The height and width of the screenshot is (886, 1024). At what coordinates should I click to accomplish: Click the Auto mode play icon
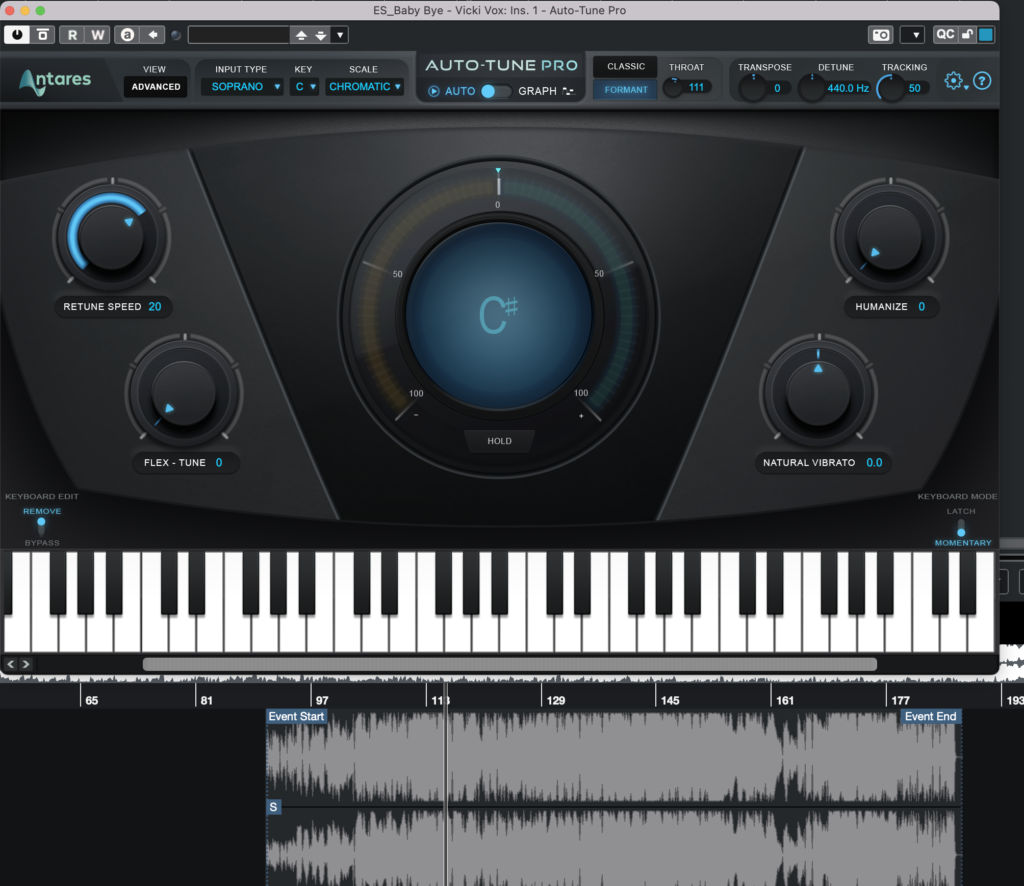[434, 91]
